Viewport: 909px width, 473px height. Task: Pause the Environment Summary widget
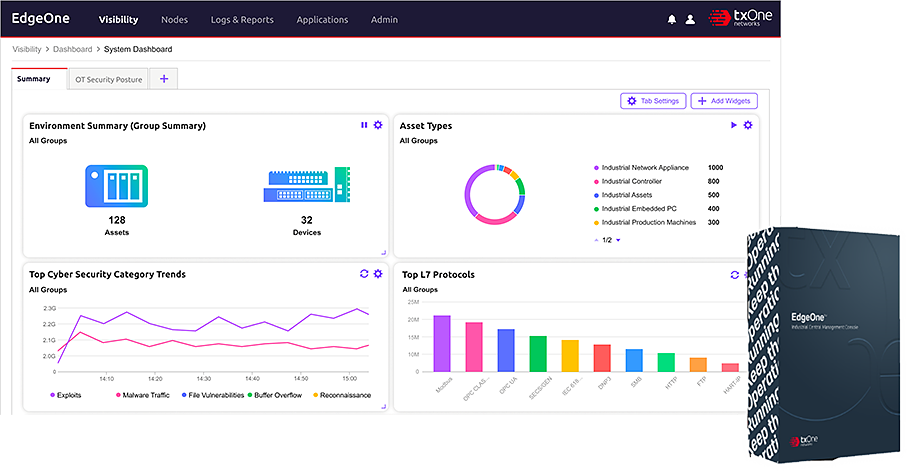coord(364,125)
